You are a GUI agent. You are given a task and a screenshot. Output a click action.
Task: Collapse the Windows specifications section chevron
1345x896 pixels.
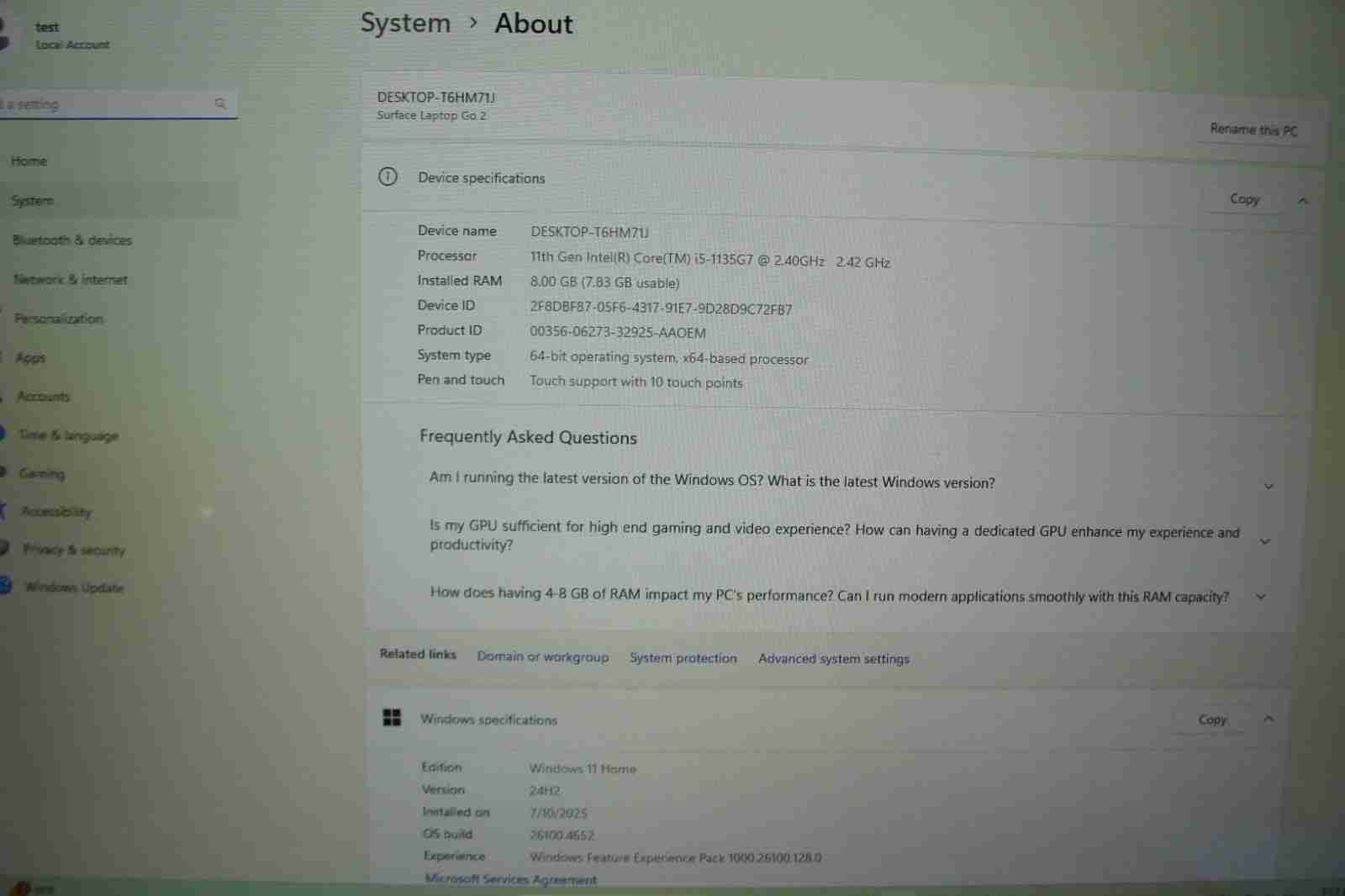[1269, 719]
